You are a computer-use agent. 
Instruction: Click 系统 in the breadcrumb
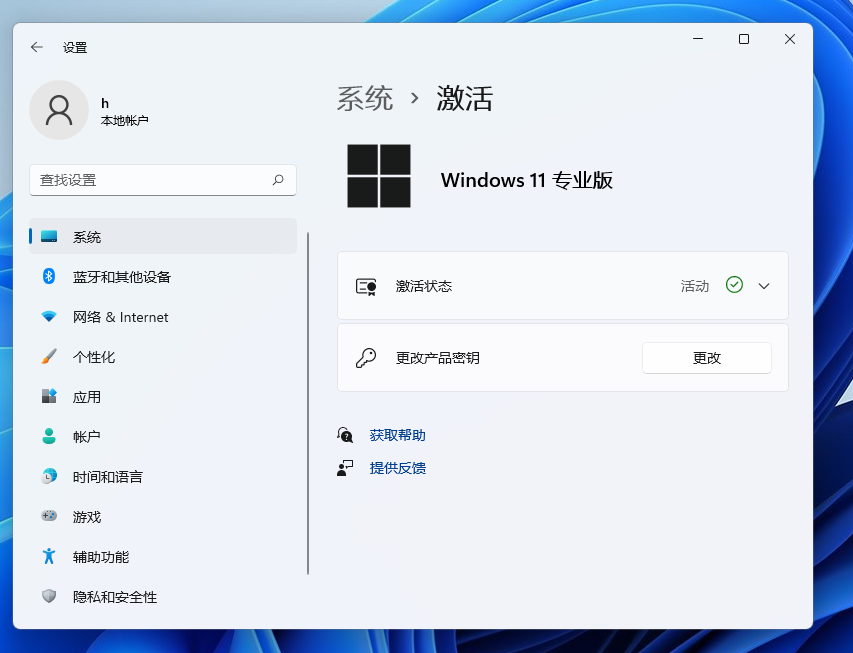tap(364, 98)
